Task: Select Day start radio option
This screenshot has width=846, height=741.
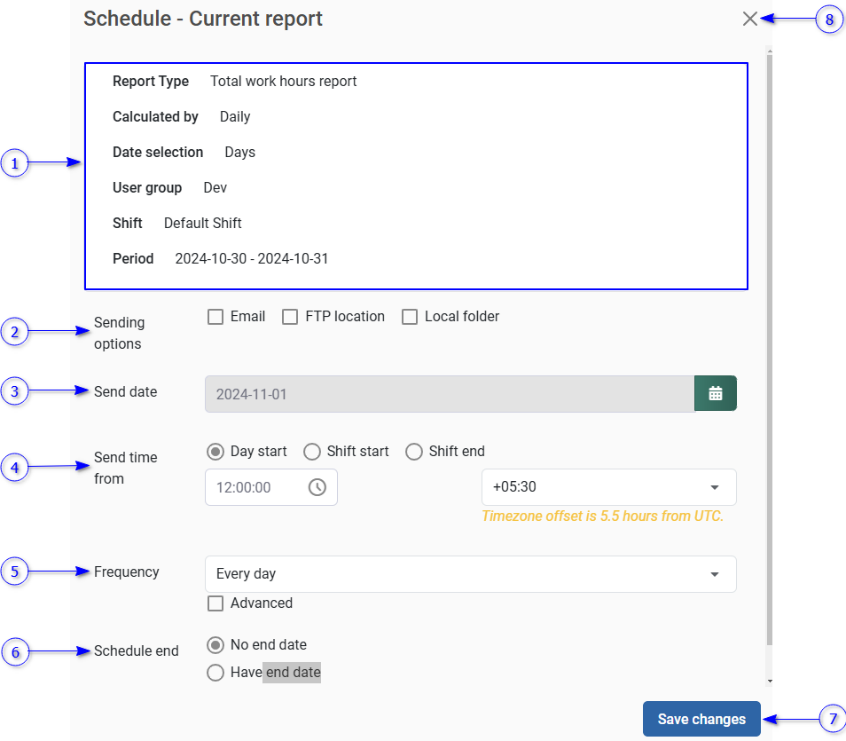Action: 215,452
